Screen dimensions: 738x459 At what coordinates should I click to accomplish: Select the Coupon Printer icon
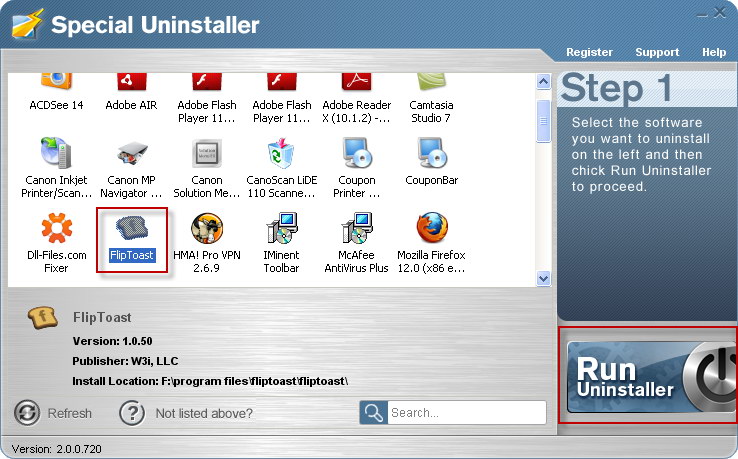[x=357, y=153]
